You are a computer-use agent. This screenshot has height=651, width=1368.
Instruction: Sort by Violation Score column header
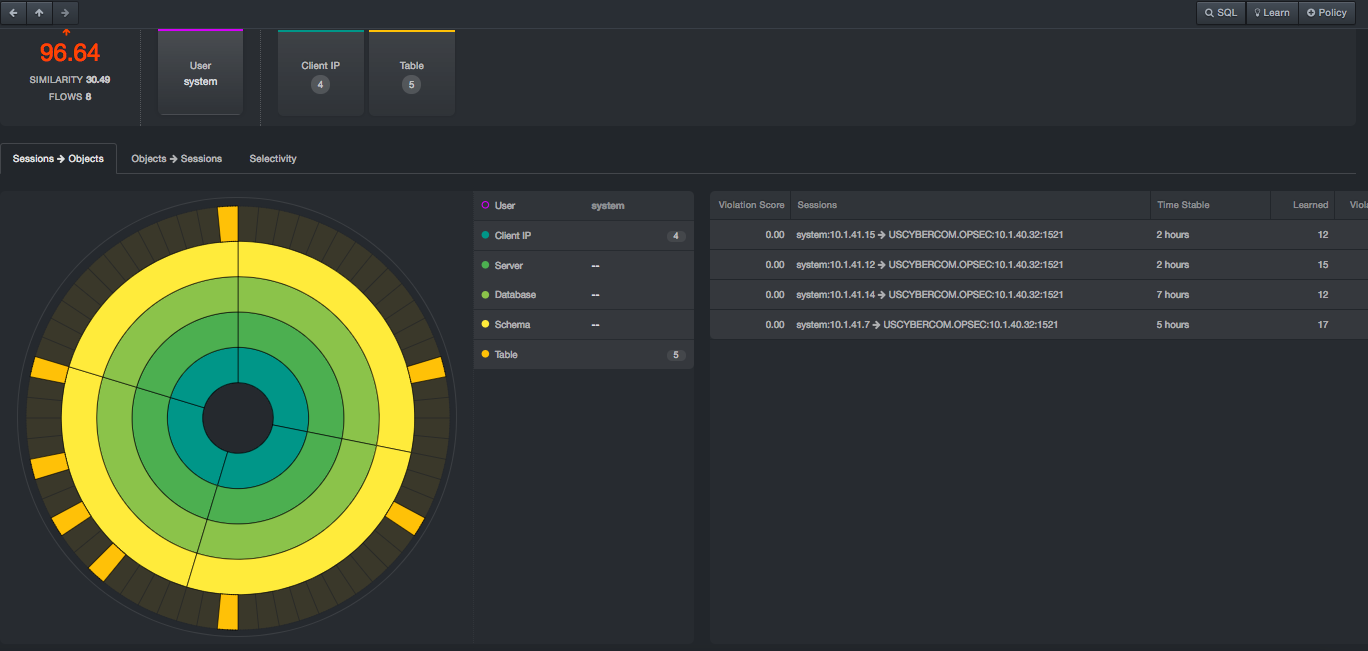pyautogui.click(x=750, y=205)
